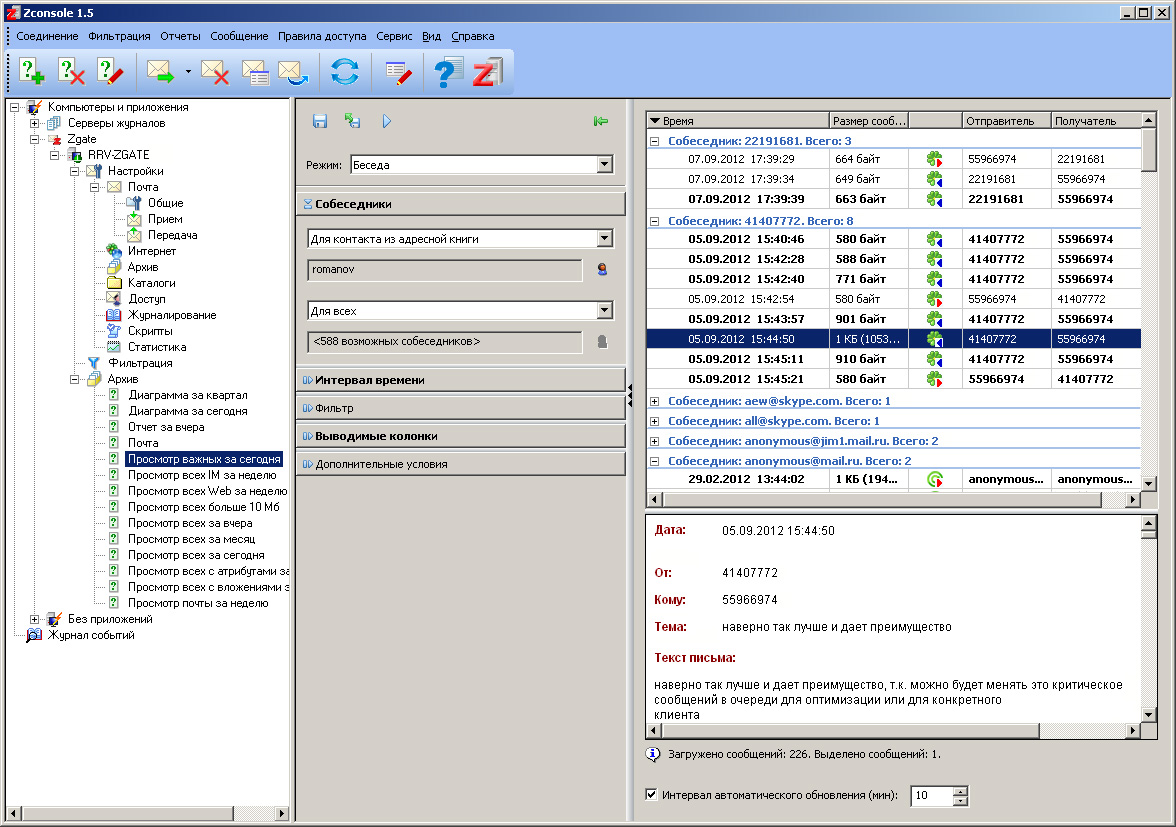Viewport: 1176px width, 827px height.
Task: Click the red Z about icon
Action: pyautogui.click(x=487, y=72)
